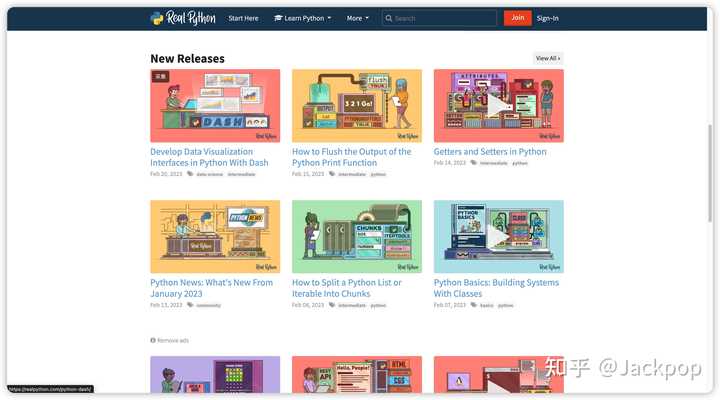Open 'Python Basics: Building Systems With Classes' link
Image resolution: width=720 pixels, height=400 pixels.
coord(496,288)
